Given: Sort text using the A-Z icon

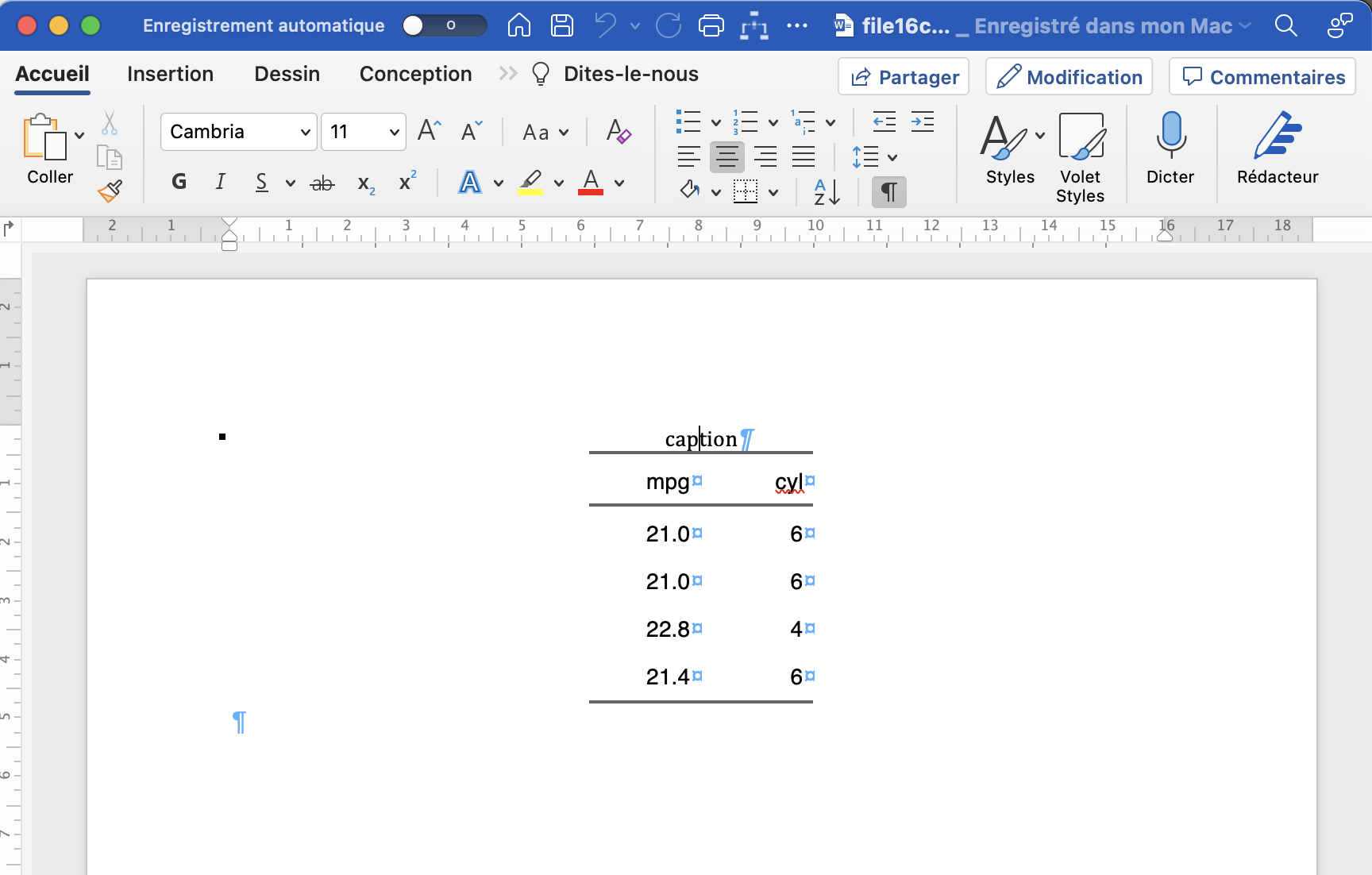Looking at the screenshot, I should point(823,191).
